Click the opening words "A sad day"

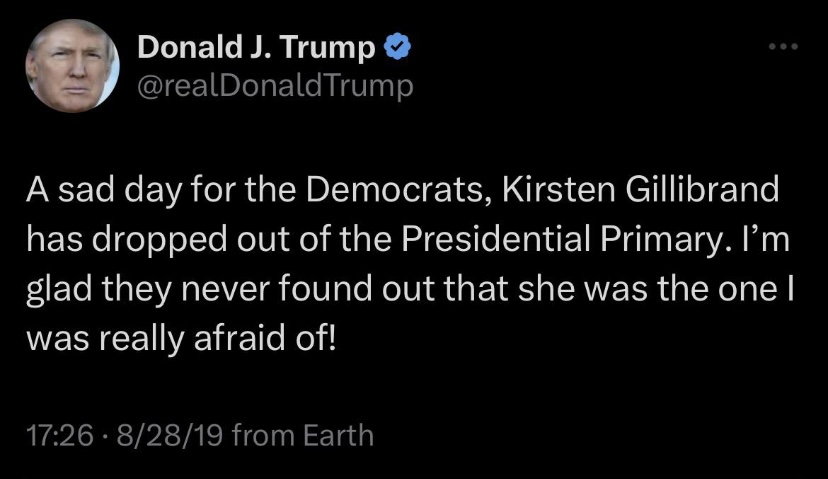click(104, 190)
